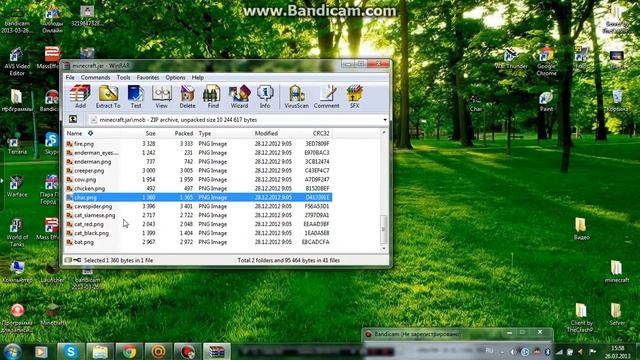Click the Find toolbar icon
The height and width of the screenshot is (360, 640).
(213, 97)
